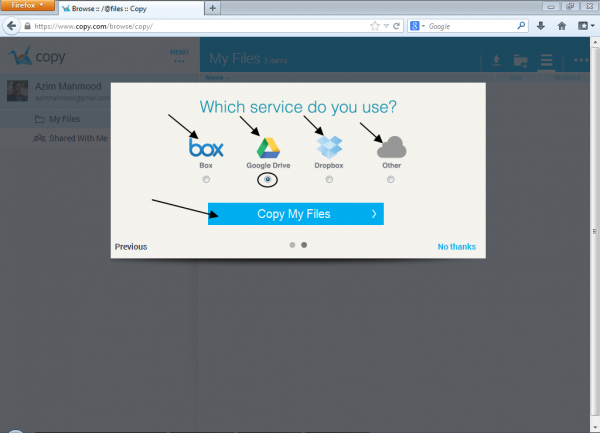
Task: Click the new folder icon
Action: click(x=521, y=61)
